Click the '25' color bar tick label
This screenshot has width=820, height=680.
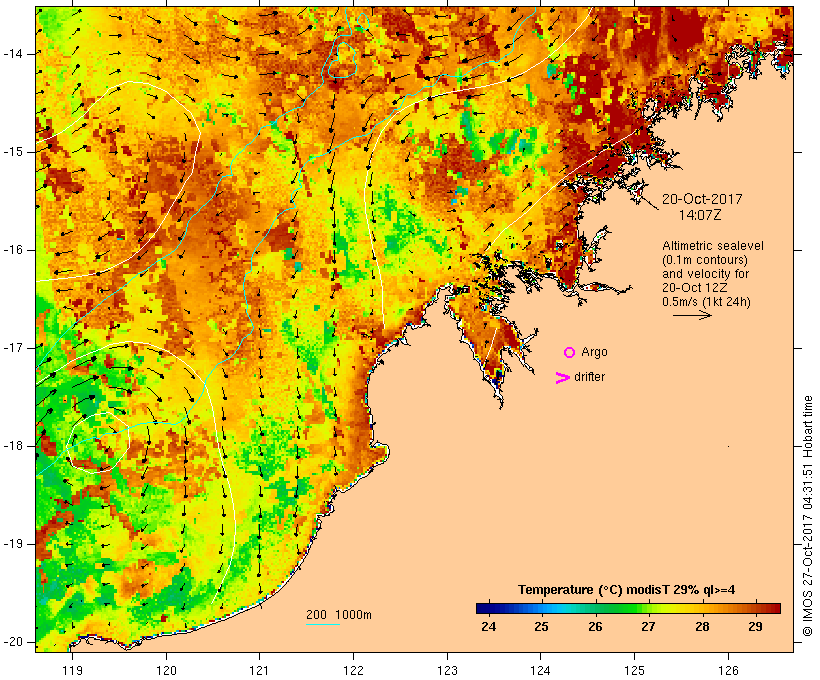pyautogui.click(x=541, y=627)
